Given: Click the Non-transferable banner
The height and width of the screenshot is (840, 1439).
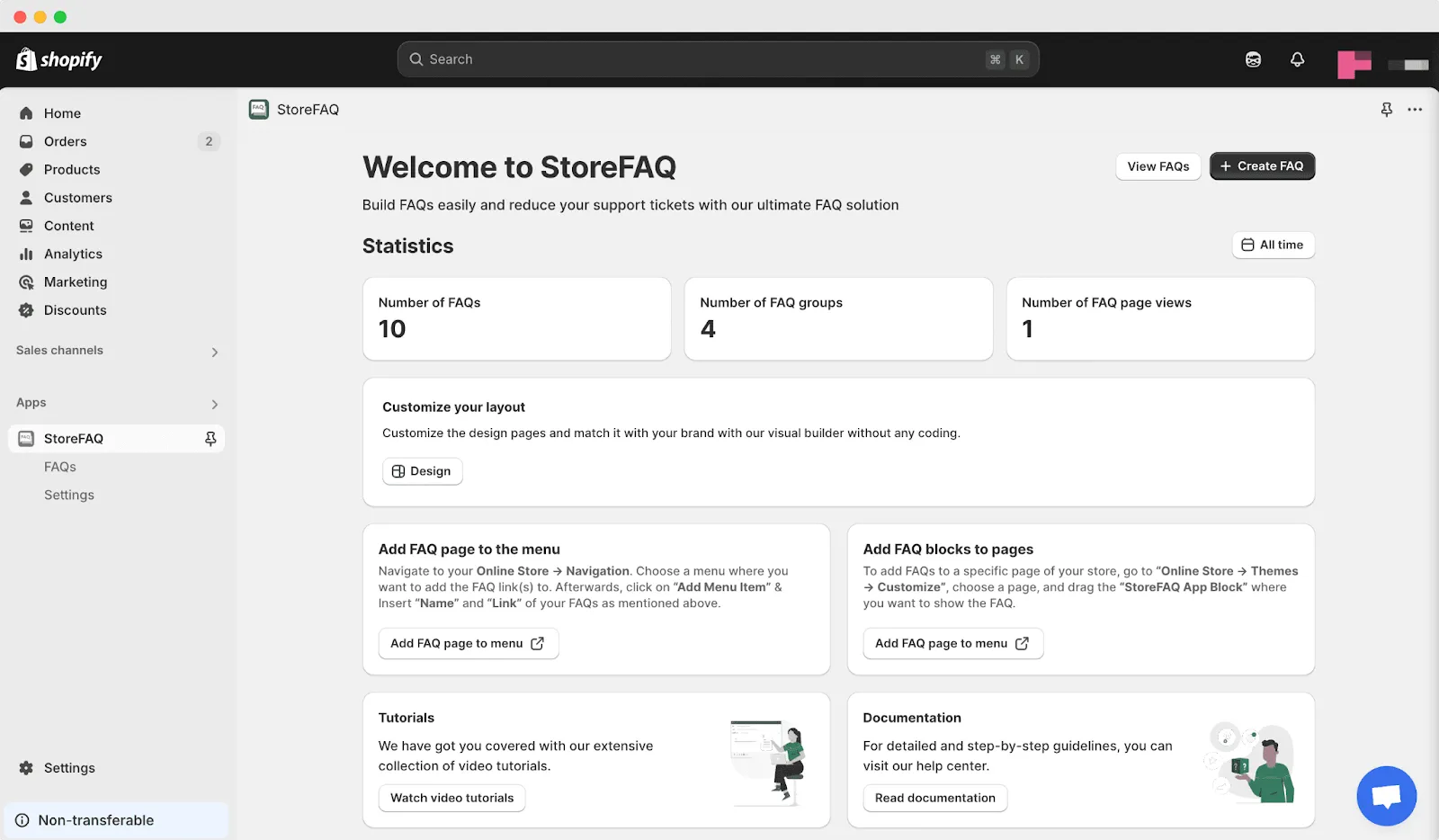Looking at the screenshot, I should pyautogui.click(x=117, y=820).
